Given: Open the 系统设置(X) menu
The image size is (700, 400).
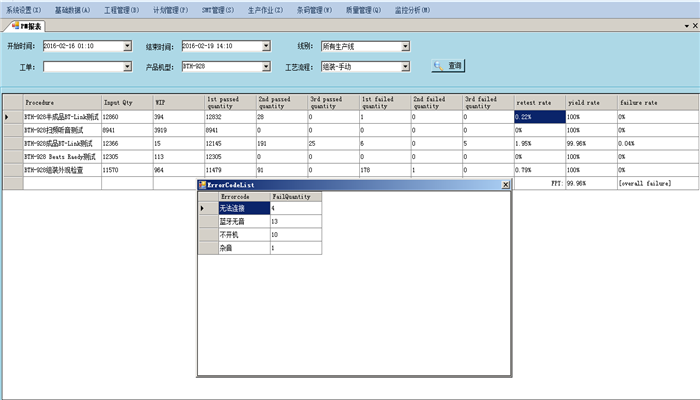Looking at the screenshot, I should pyautogui.click(x=24, y=10).
